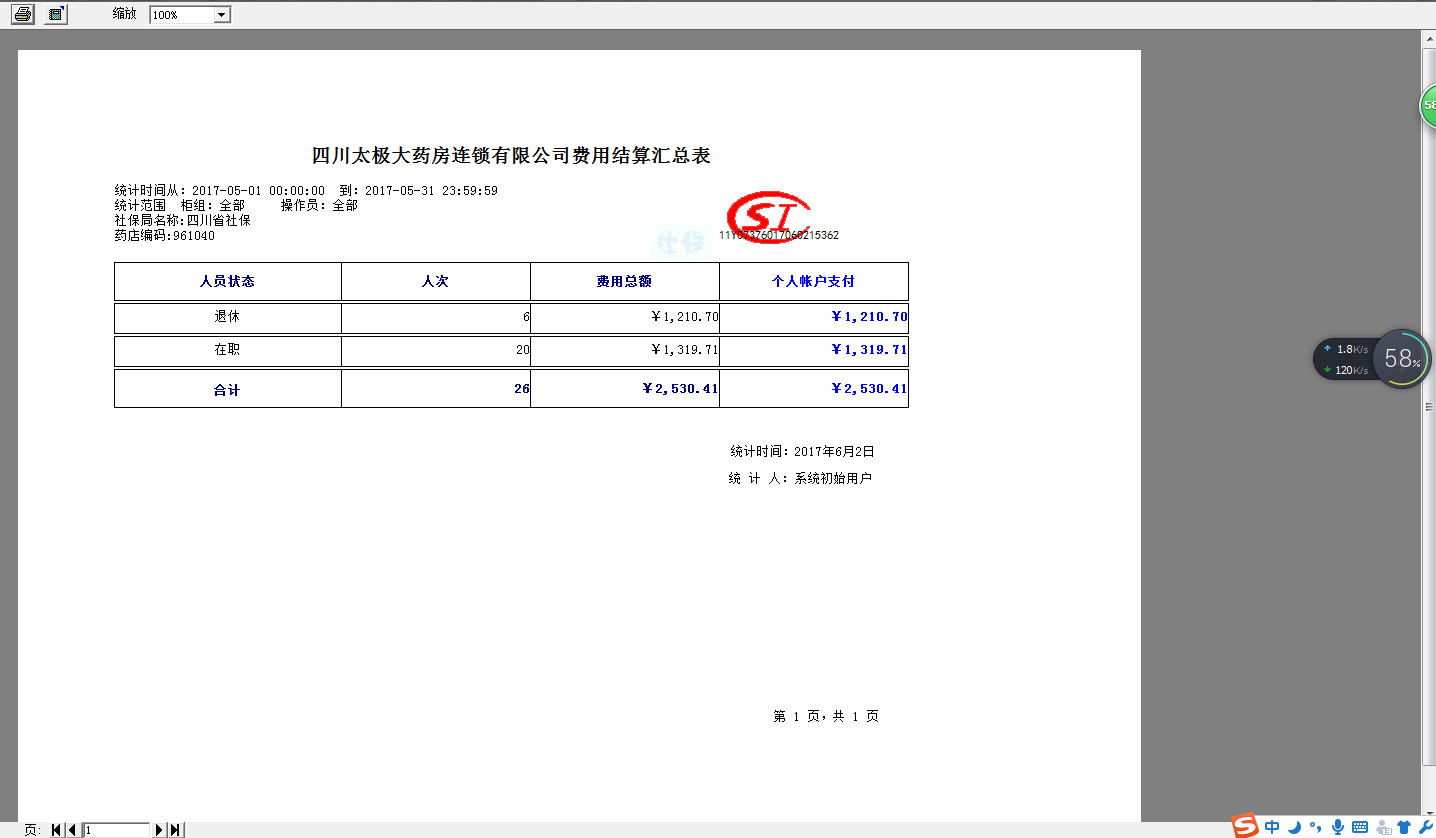Click the blue ￥1,210.70 个人帐户支付 cell

click(x=814, y=317)
